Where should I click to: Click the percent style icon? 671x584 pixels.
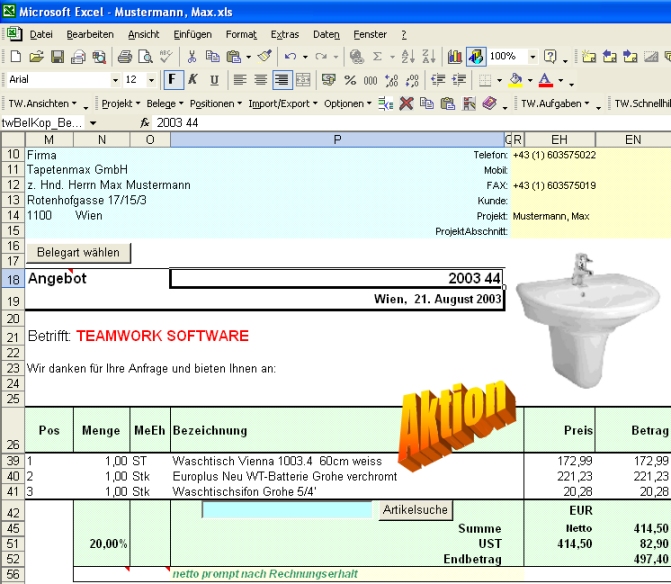click(x=350, y=80)
